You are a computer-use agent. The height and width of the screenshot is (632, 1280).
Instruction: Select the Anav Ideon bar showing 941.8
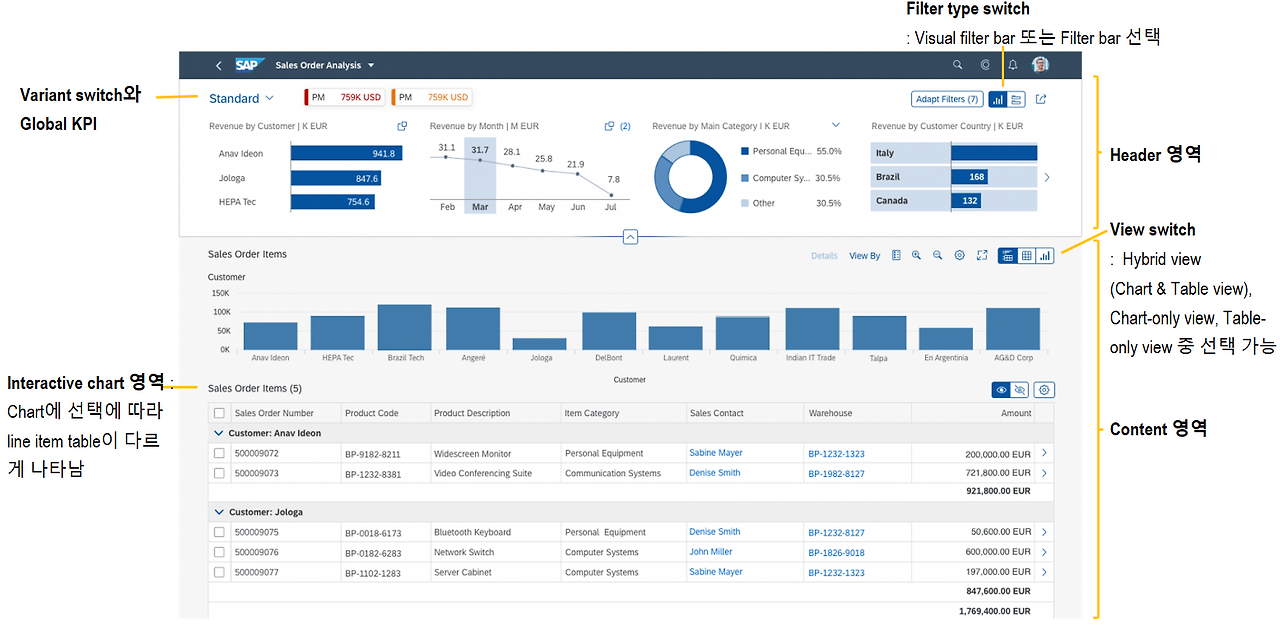pyautogui.click(x=346, y=153)
